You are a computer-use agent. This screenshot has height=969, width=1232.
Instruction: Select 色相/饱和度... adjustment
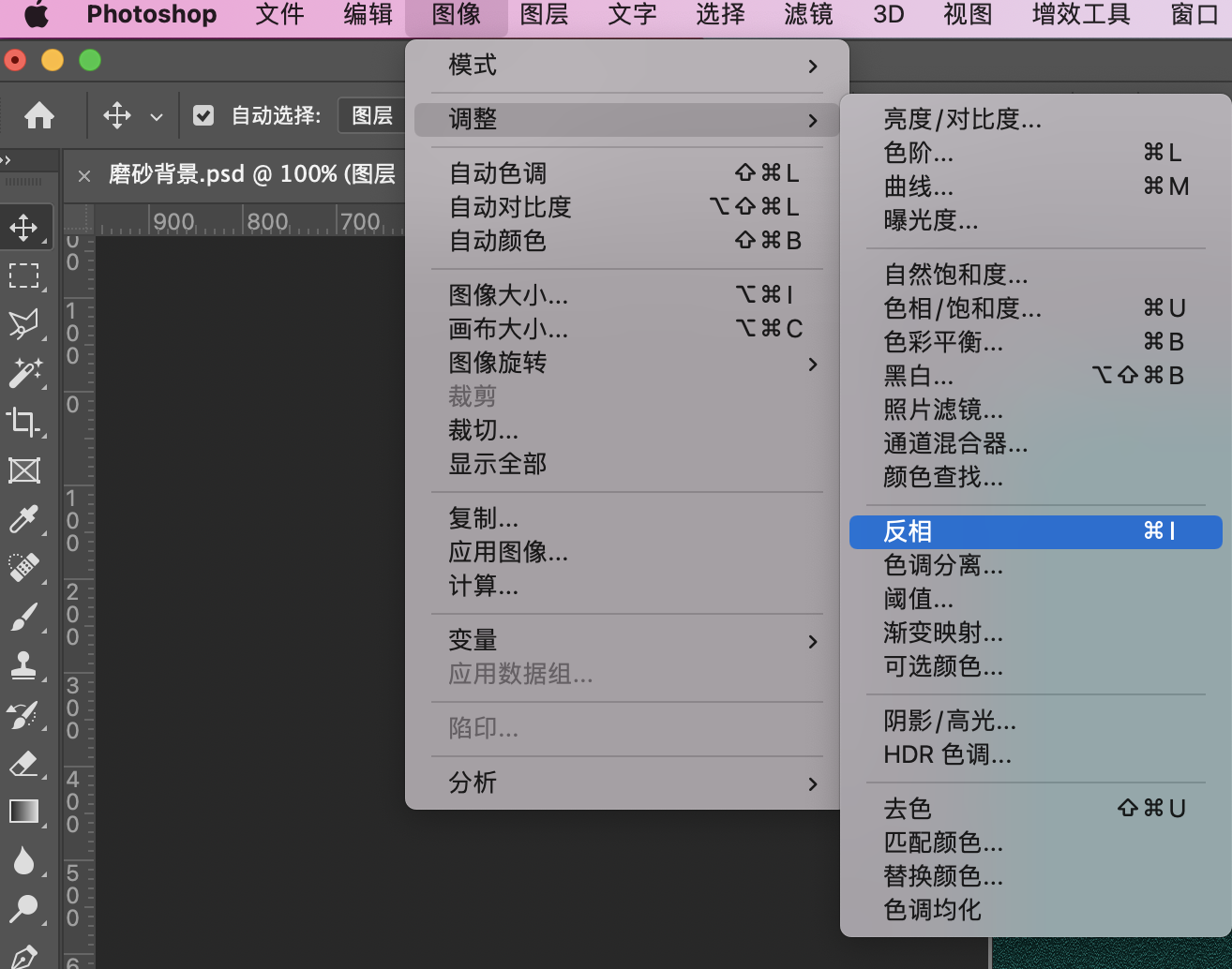pyautogui.click(x=1036, y=308)
